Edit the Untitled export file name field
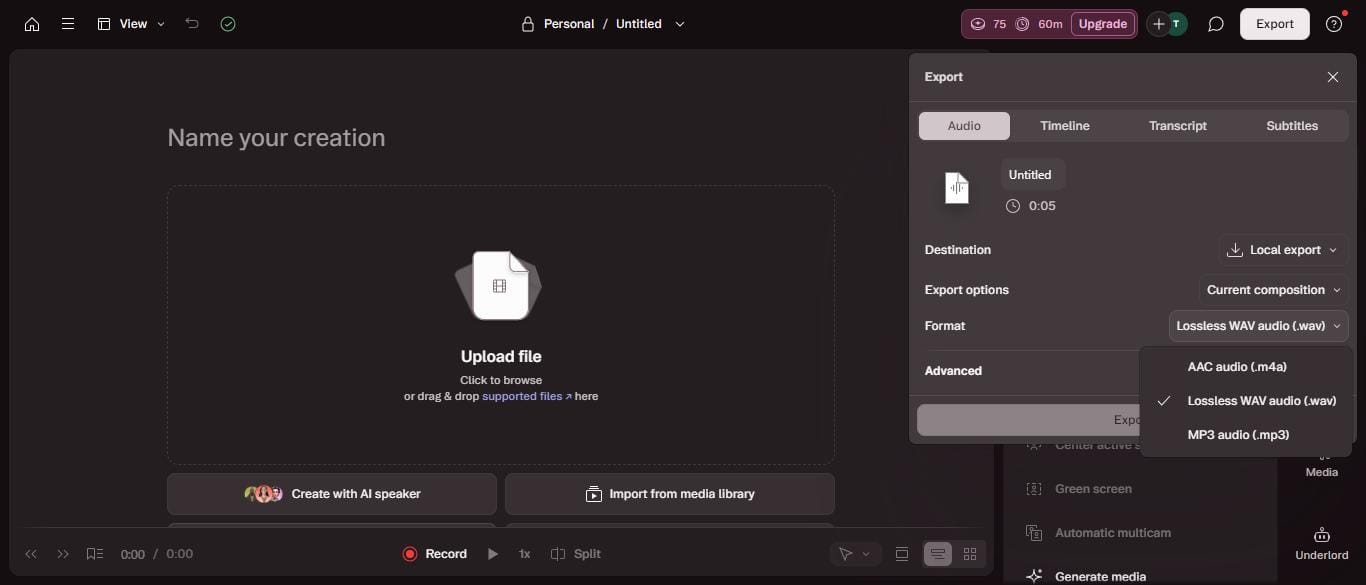1366x585 pixels. 1032,175
